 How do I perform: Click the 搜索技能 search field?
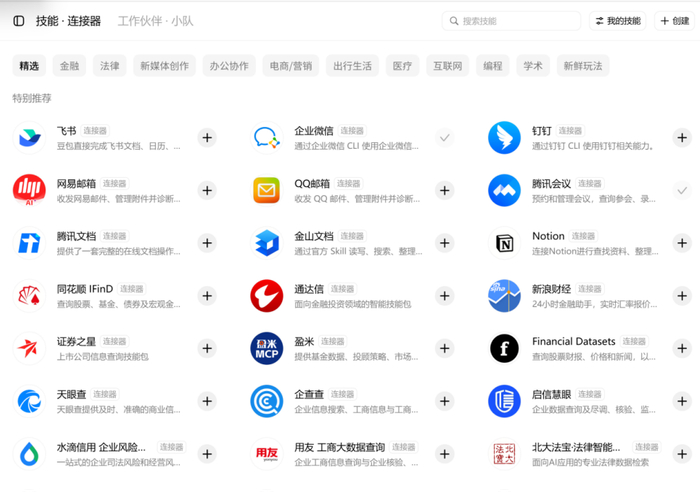click(x=511, y=21)
